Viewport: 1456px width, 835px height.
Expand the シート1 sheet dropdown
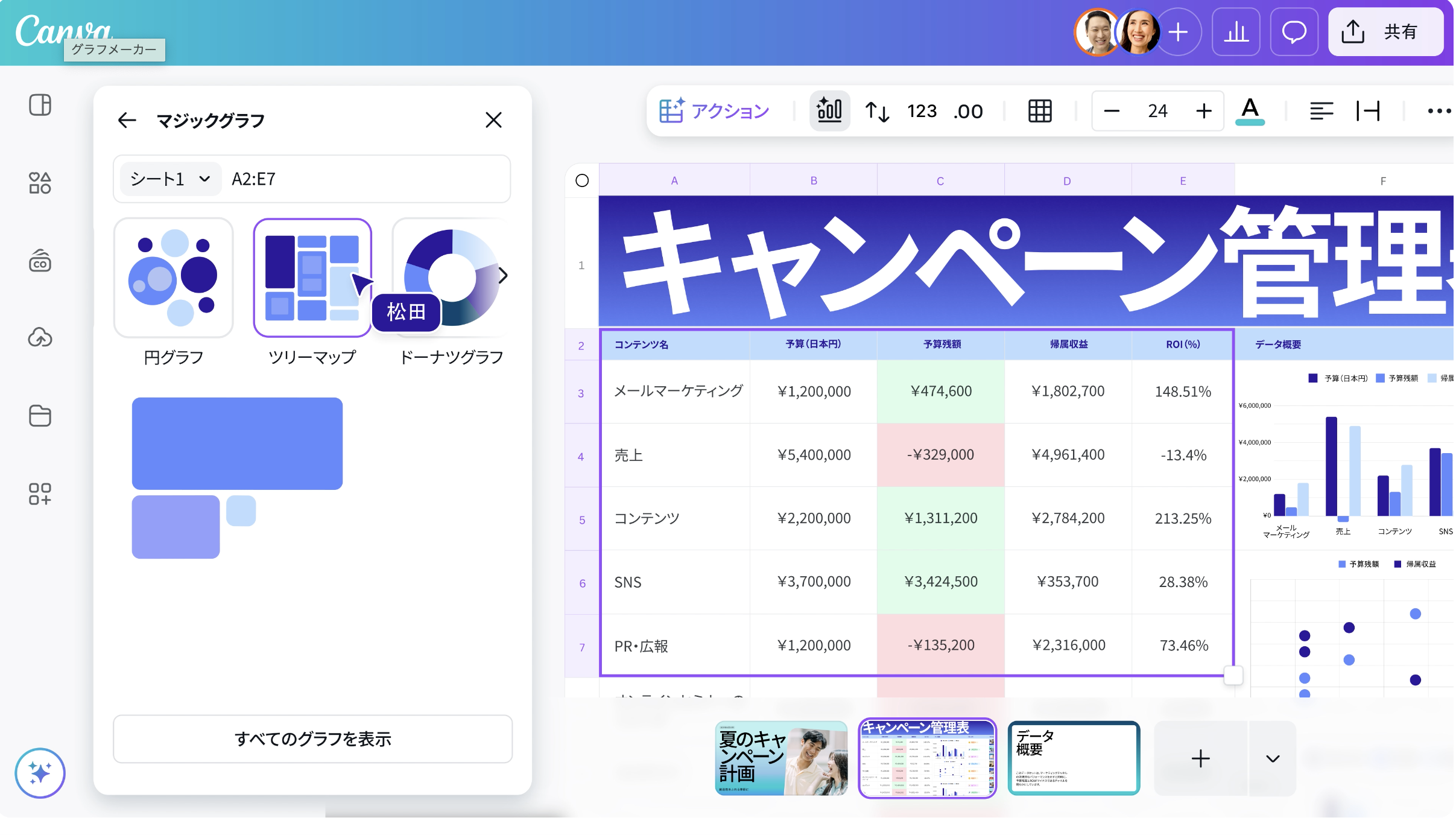171,179
